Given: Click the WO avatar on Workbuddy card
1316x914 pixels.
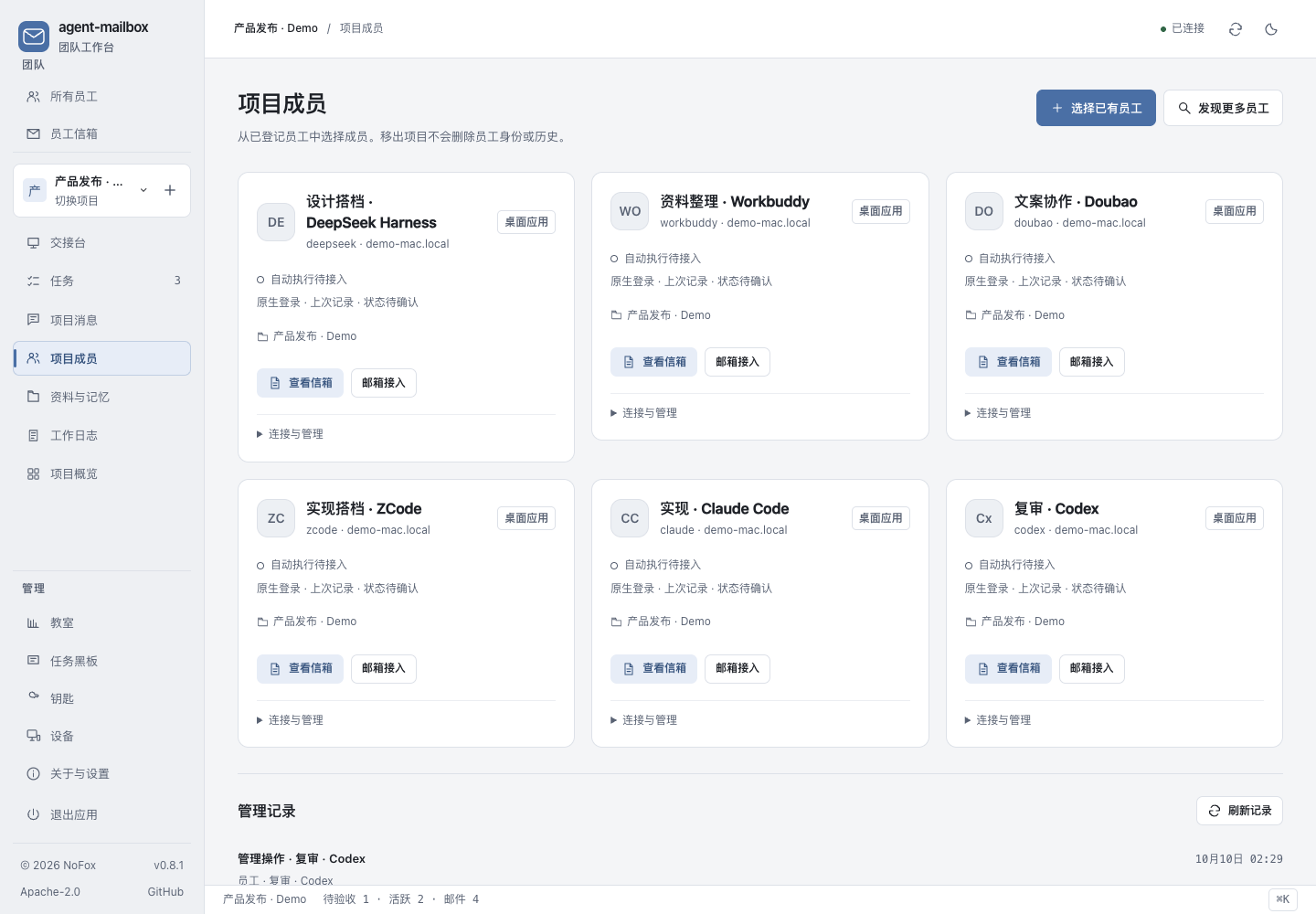Looking at the screenshot, I should click(630, 211).
